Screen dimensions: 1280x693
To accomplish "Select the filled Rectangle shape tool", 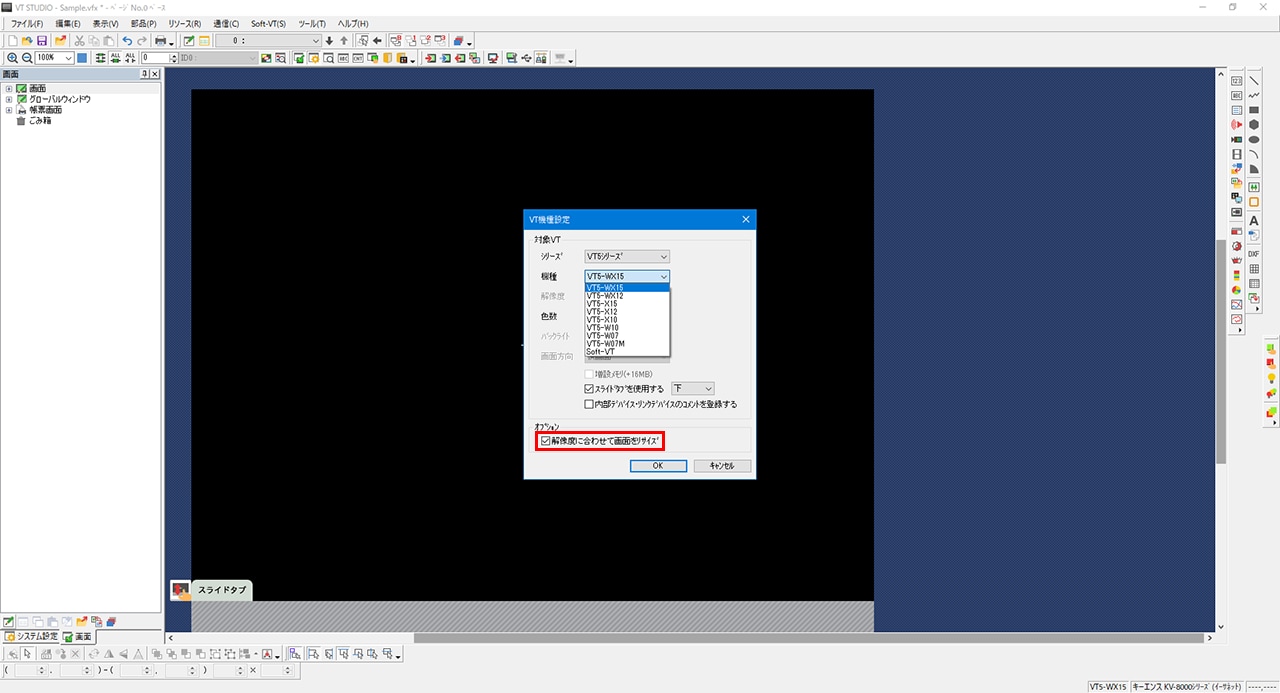I will click(x=1254, y=110).
